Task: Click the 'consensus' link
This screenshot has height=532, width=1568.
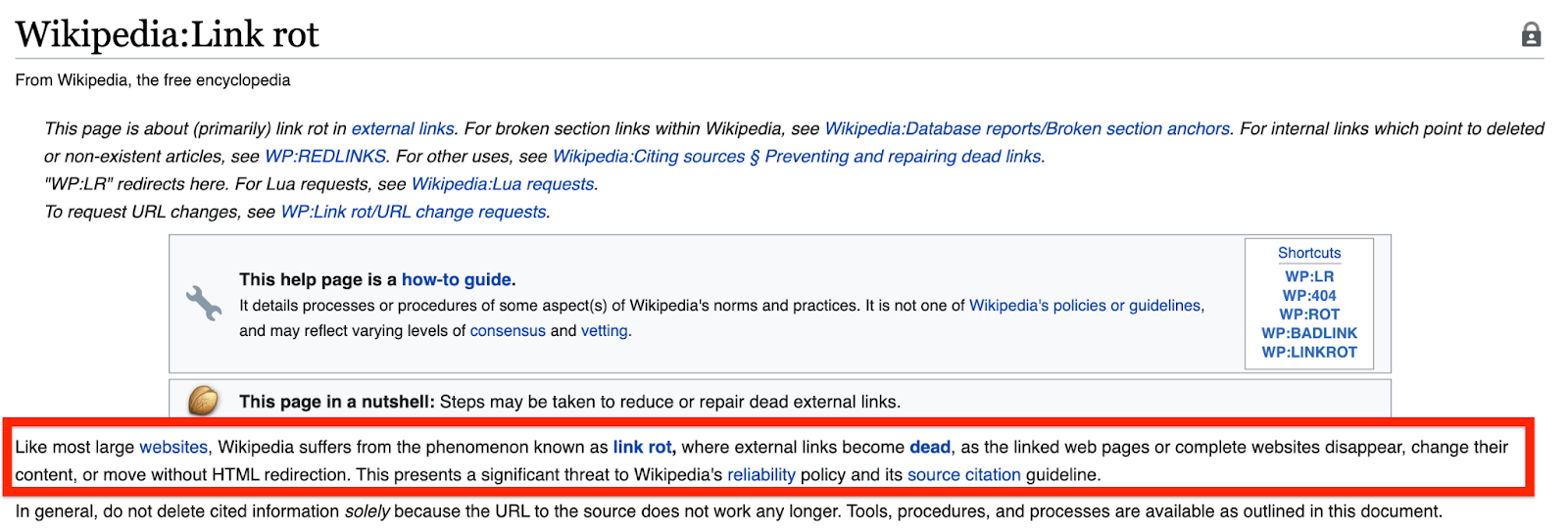Action: point(508,331)
